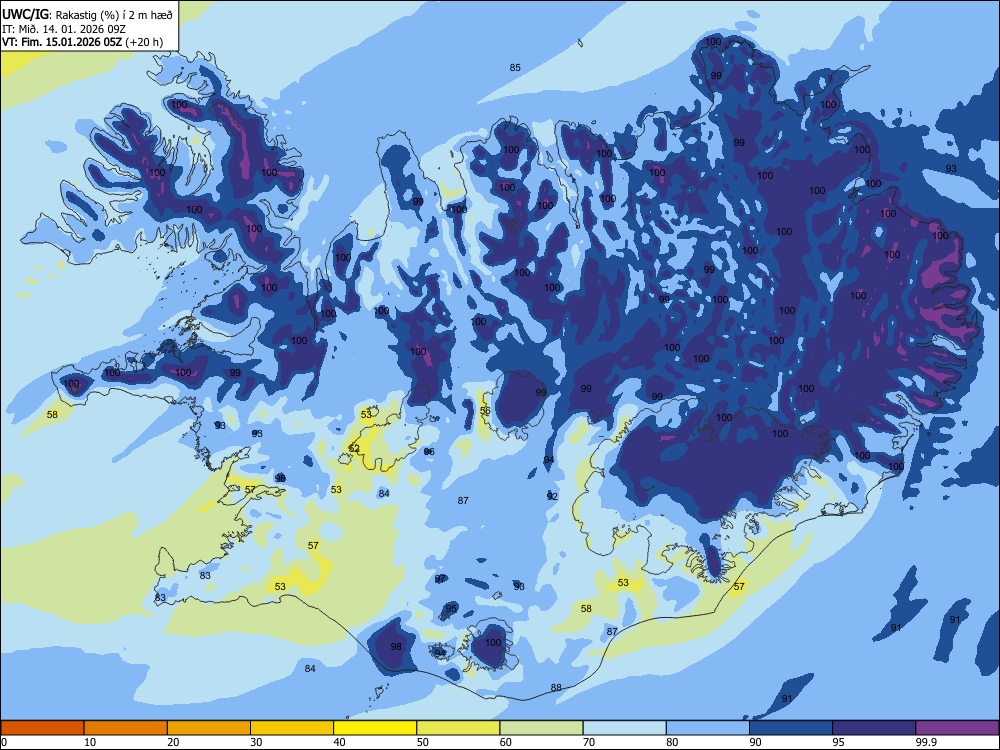Choose the amber 30–40 legend swatch
Image resolution: width=1000 pixels, height=750 pixels.
tap(292, 728)
